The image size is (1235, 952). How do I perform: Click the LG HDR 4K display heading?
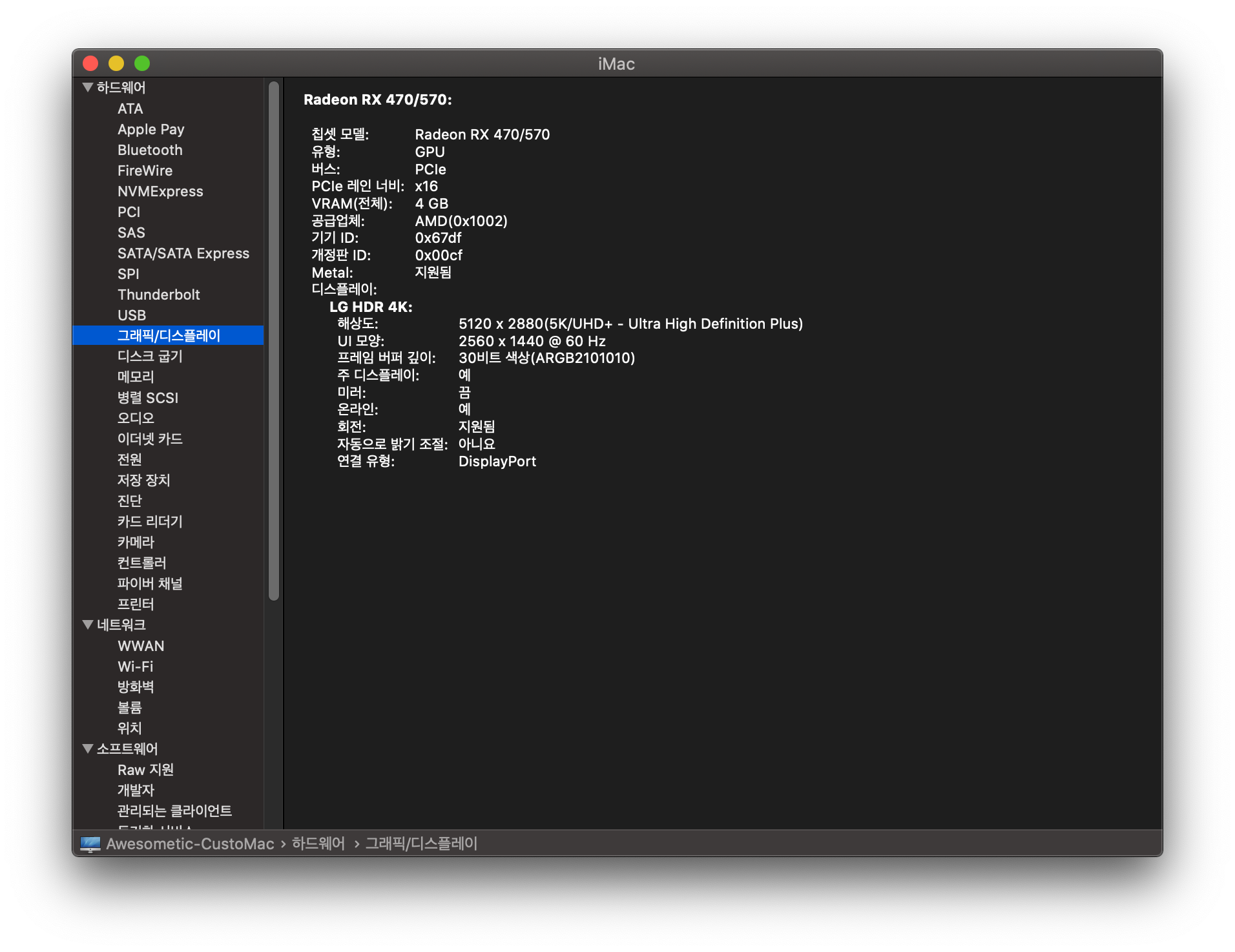[x=371, y=307]
